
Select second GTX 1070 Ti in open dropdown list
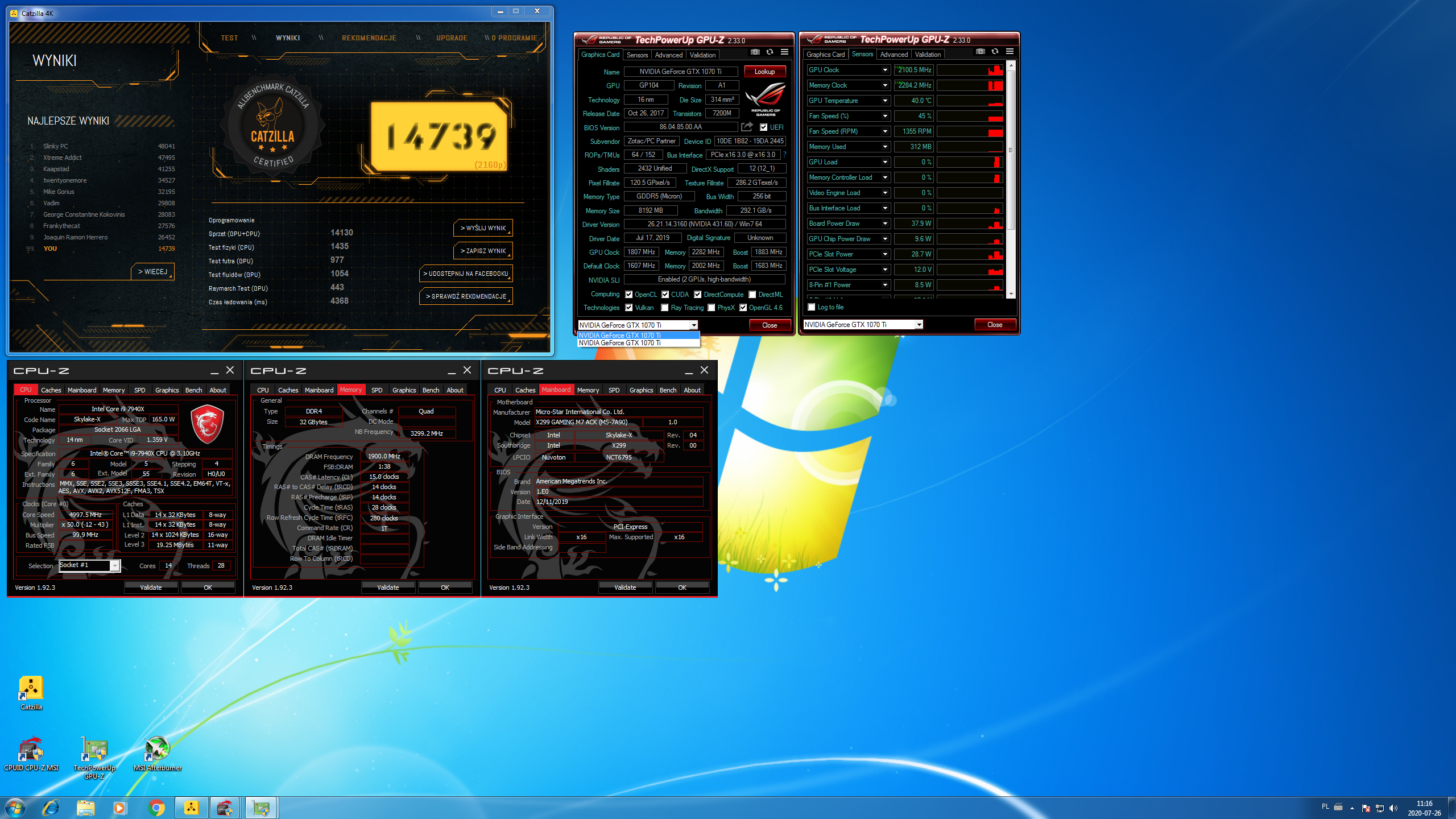(638, 343)
